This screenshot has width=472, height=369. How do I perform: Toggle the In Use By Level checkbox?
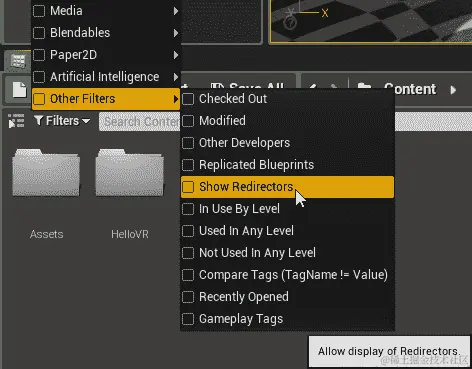tap(188, 209)
